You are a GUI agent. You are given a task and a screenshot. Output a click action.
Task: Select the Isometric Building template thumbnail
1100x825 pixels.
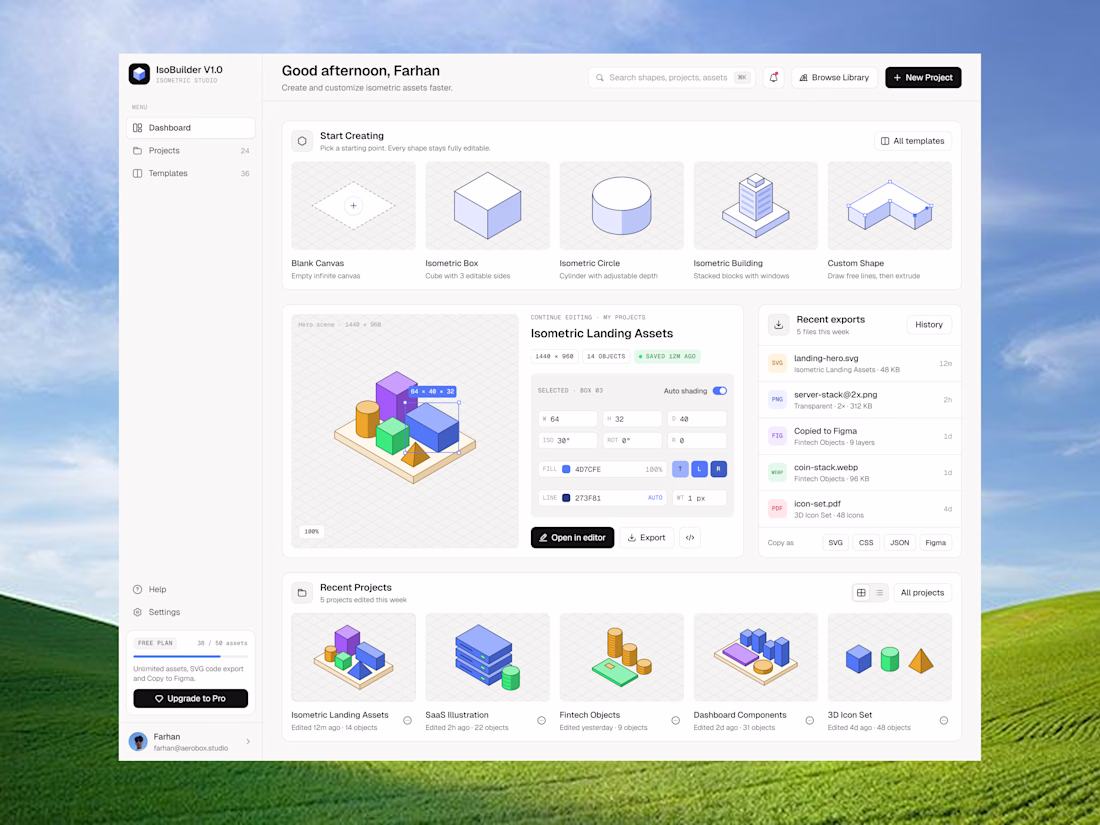tap(756, 206)
